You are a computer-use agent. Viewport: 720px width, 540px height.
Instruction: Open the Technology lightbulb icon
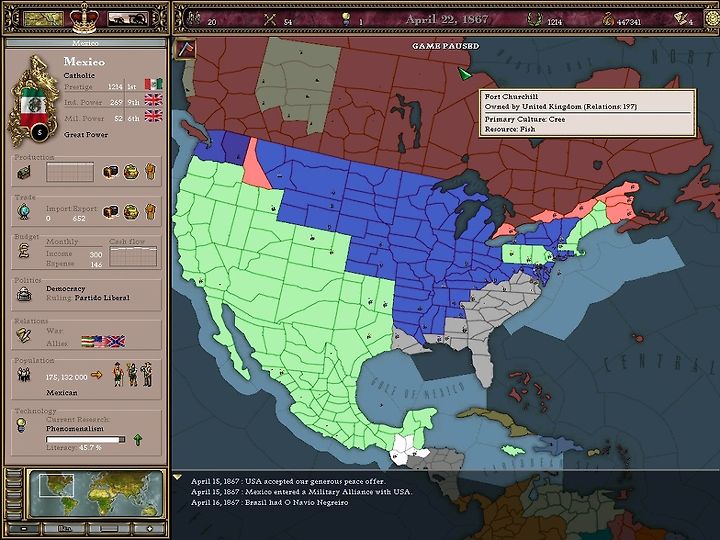click(21, 425)
